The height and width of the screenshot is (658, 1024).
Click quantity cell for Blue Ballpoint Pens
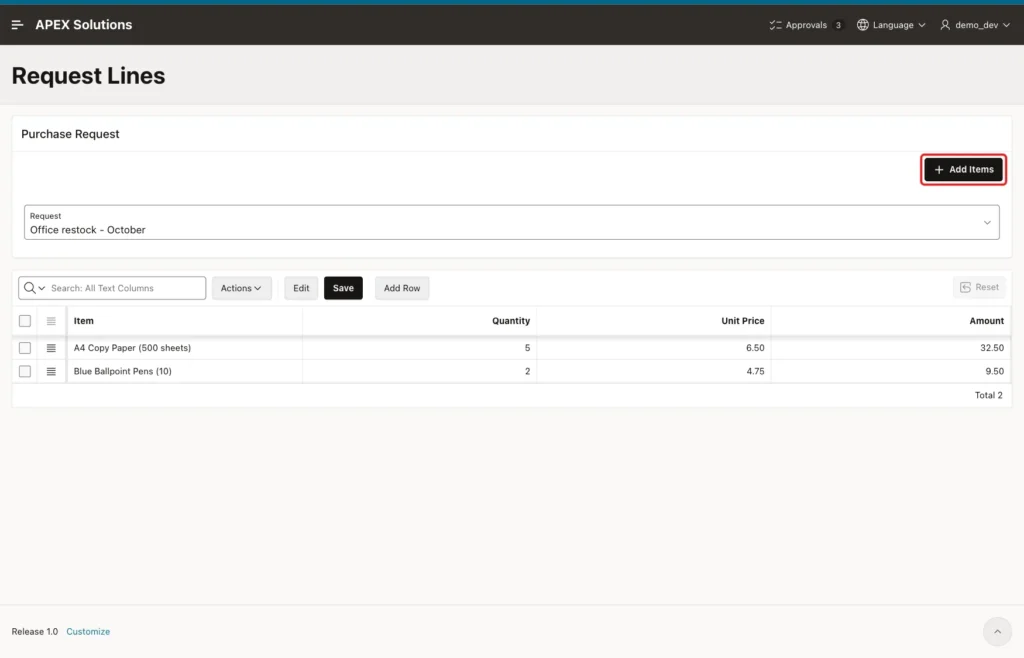(419, 371)
